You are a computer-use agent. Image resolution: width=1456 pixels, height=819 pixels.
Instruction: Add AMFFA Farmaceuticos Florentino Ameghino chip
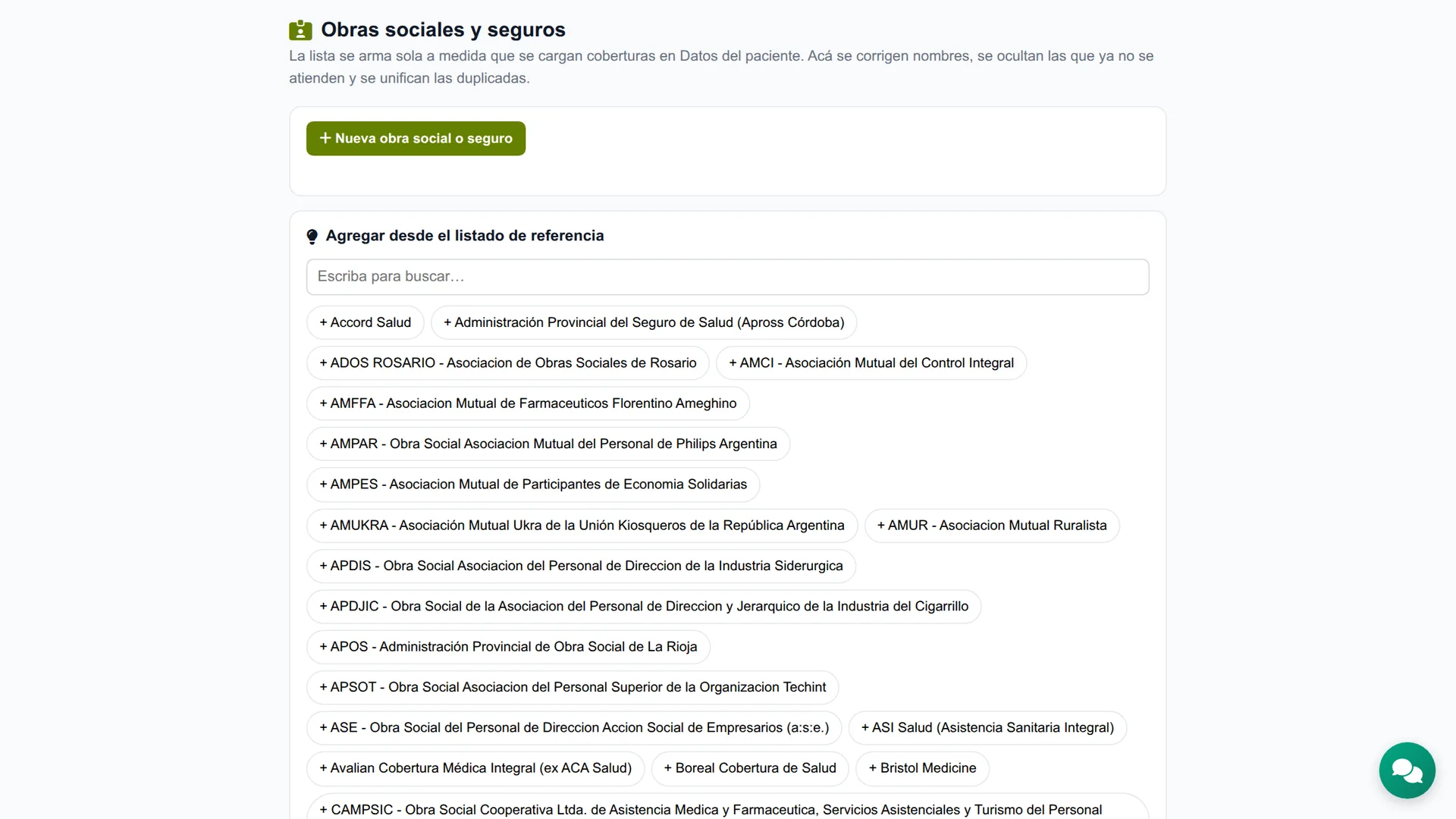[x=528, y=403]
